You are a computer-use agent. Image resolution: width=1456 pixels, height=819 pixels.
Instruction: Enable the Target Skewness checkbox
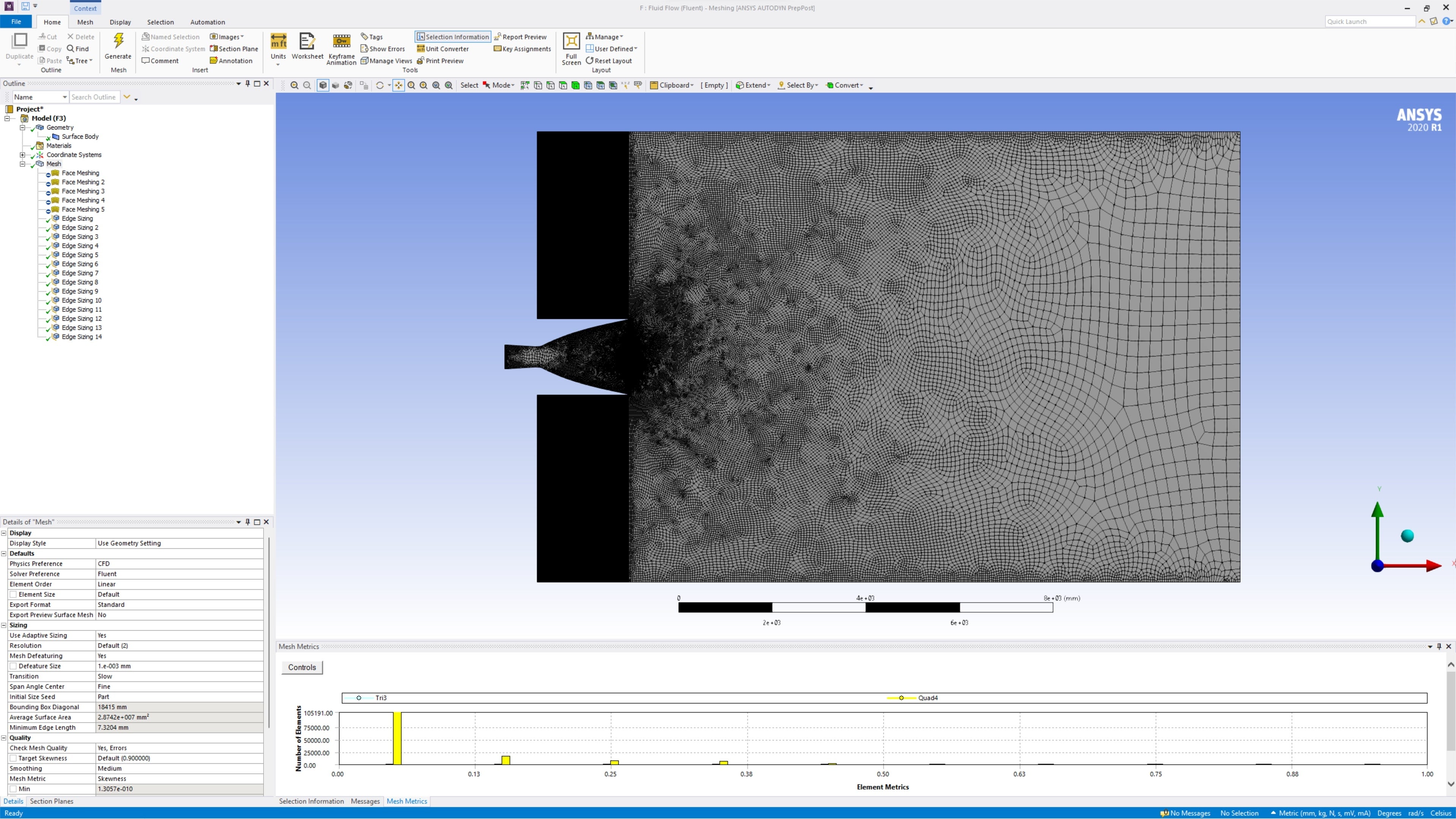[13, 758]
